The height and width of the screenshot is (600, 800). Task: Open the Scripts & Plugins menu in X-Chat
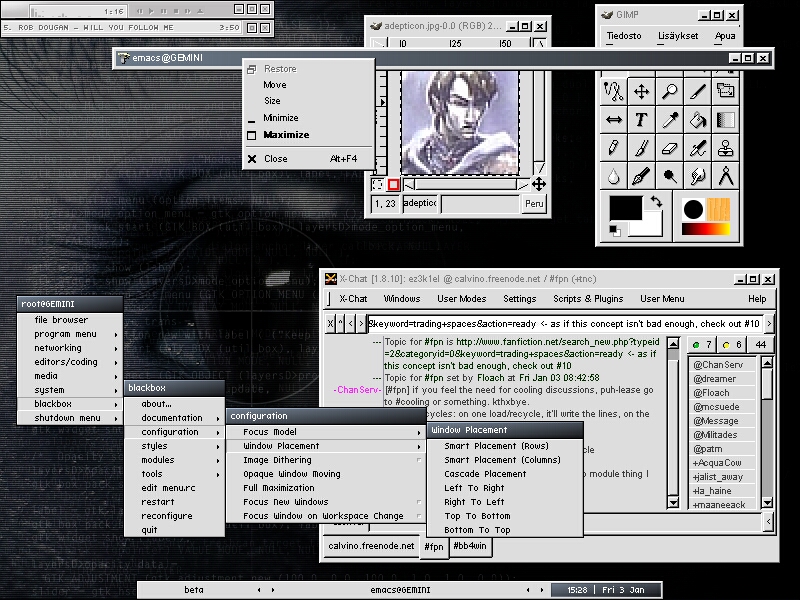pyautogui.click(x=588, y=298)
